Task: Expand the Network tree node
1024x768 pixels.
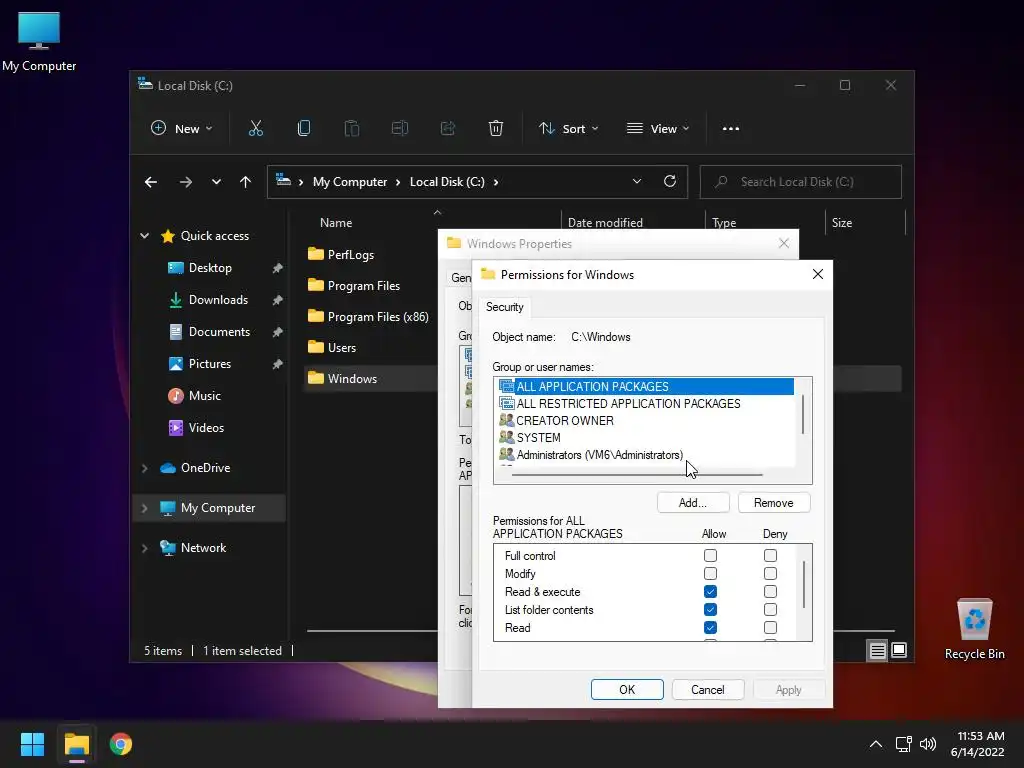Action: [x=144, y=548]
